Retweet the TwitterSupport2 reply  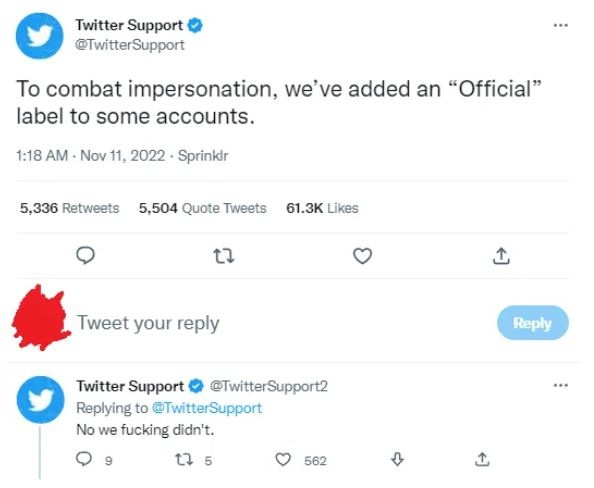[x=184, y=460]
